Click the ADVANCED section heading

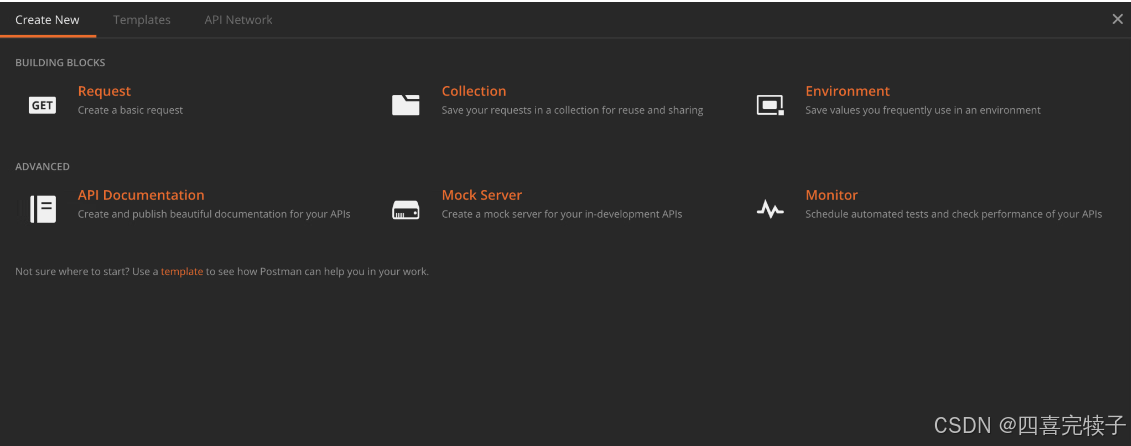[43, 167]
